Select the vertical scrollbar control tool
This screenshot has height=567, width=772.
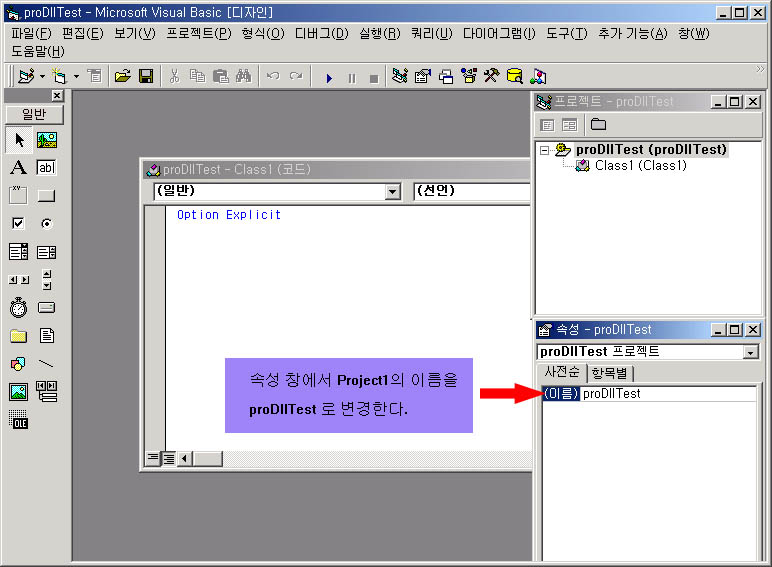(47, 280)
